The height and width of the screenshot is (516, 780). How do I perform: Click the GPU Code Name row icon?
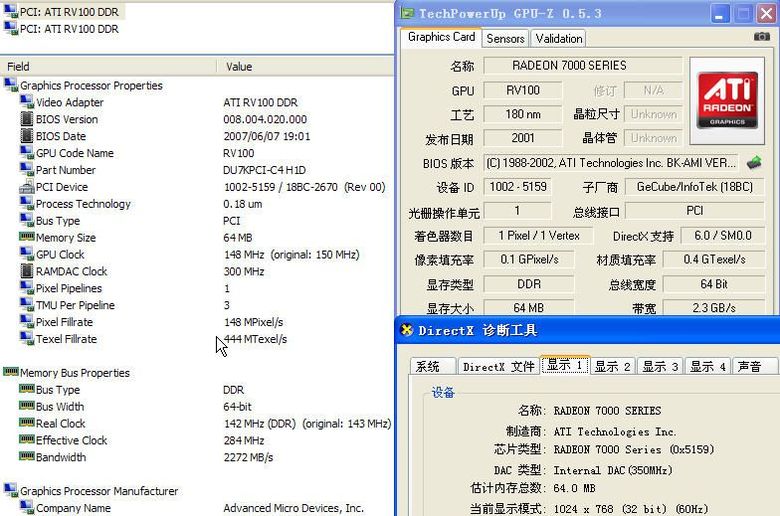coord(27,152)
